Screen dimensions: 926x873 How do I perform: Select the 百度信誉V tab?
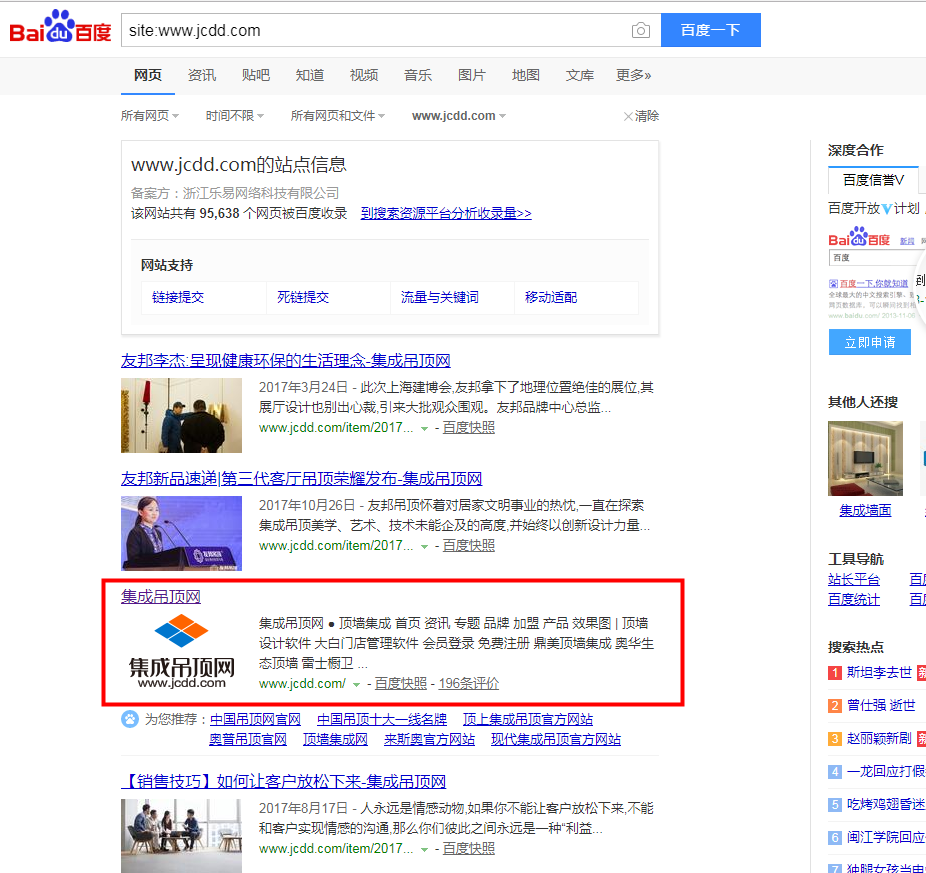click(873, 180)
